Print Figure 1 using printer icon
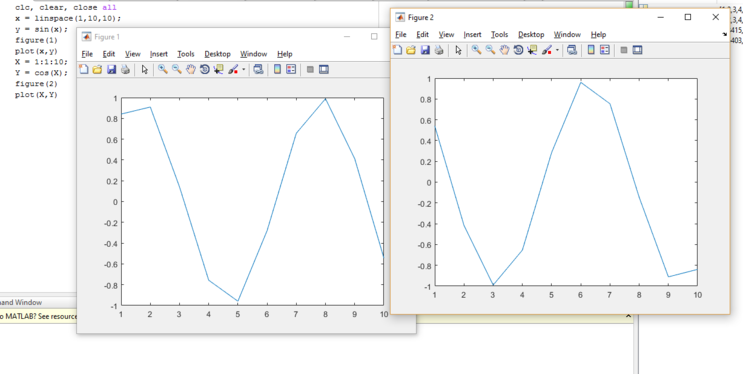This screenshot has width=743, height=374. coord(125,70)
